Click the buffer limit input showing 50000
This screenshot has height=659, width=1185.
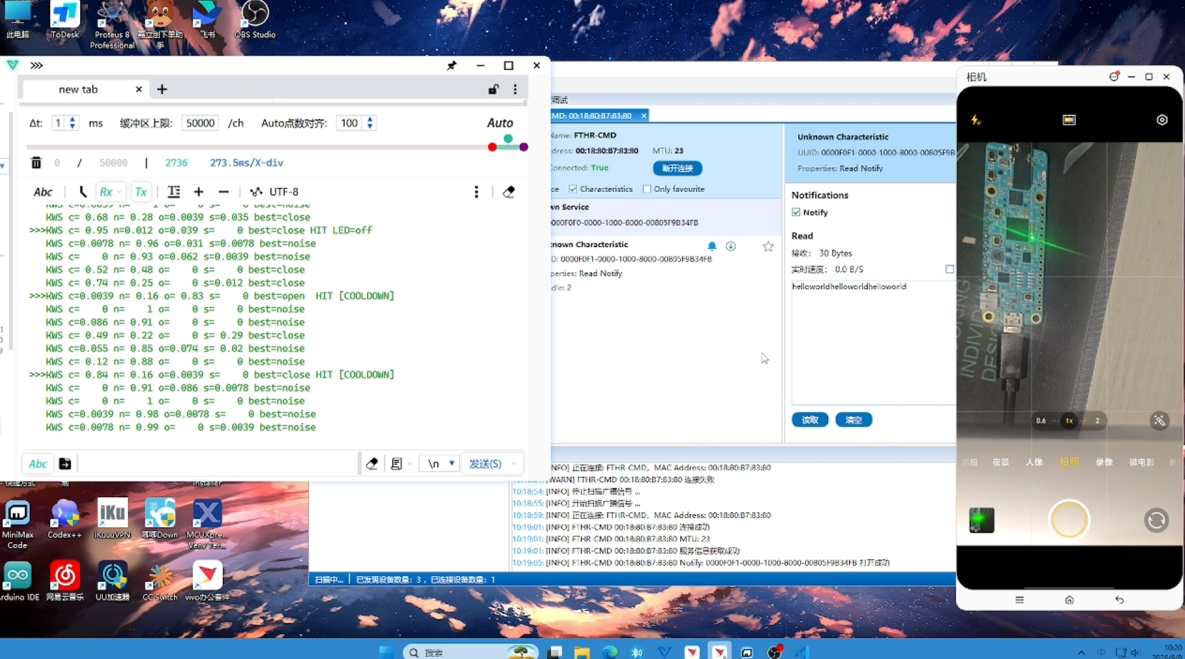pos(200,123)
